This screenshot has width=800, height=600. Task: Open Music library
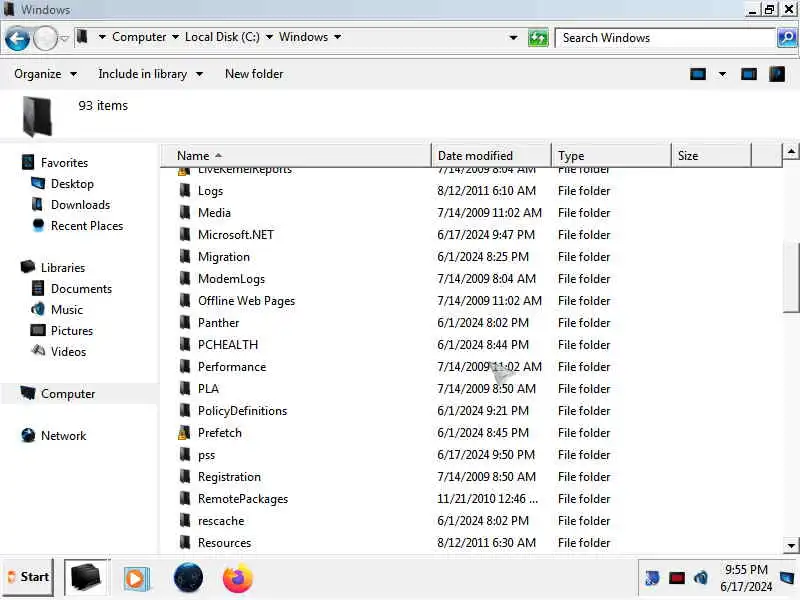click(x=66, y=310)
